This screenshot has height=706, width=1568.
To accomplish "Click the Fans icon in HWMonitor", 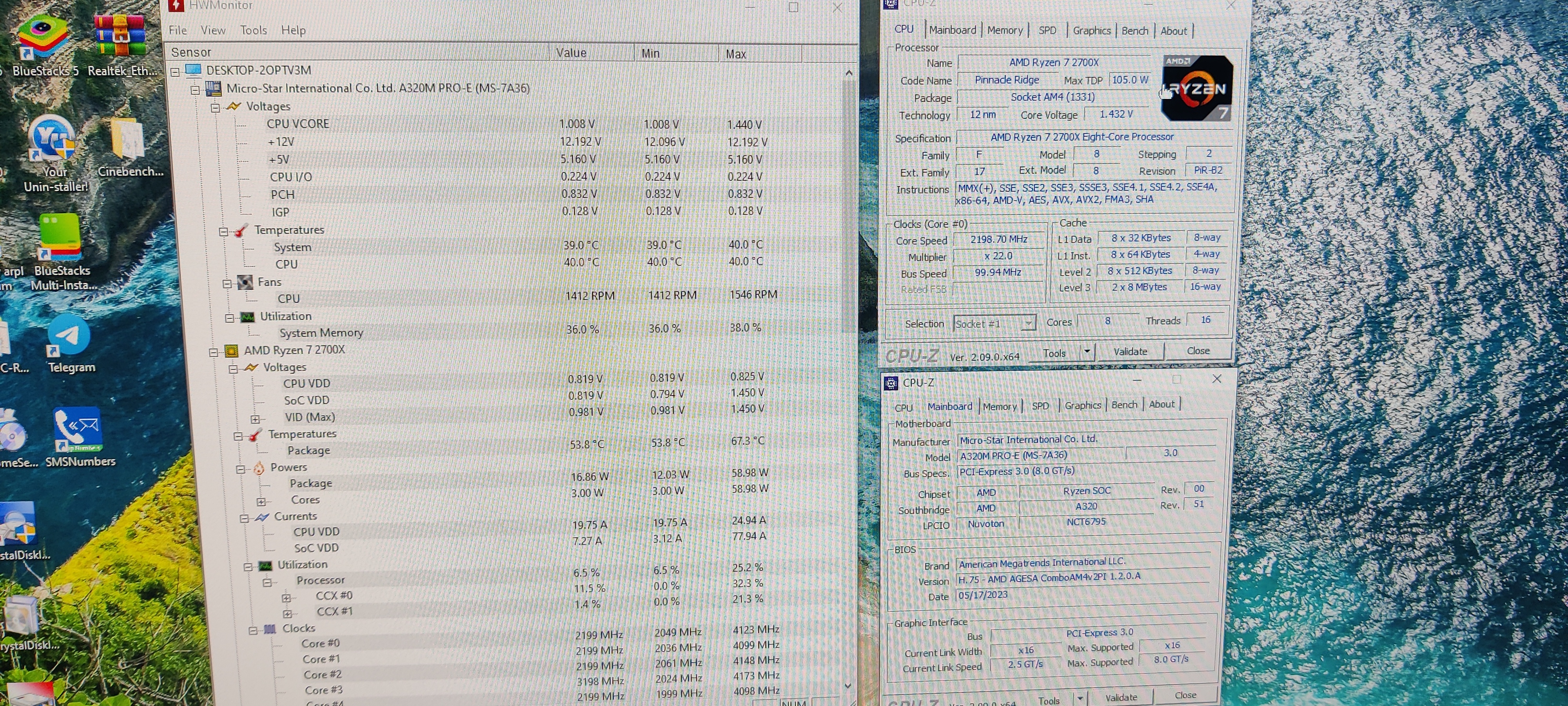I will (x=245, y=282).
